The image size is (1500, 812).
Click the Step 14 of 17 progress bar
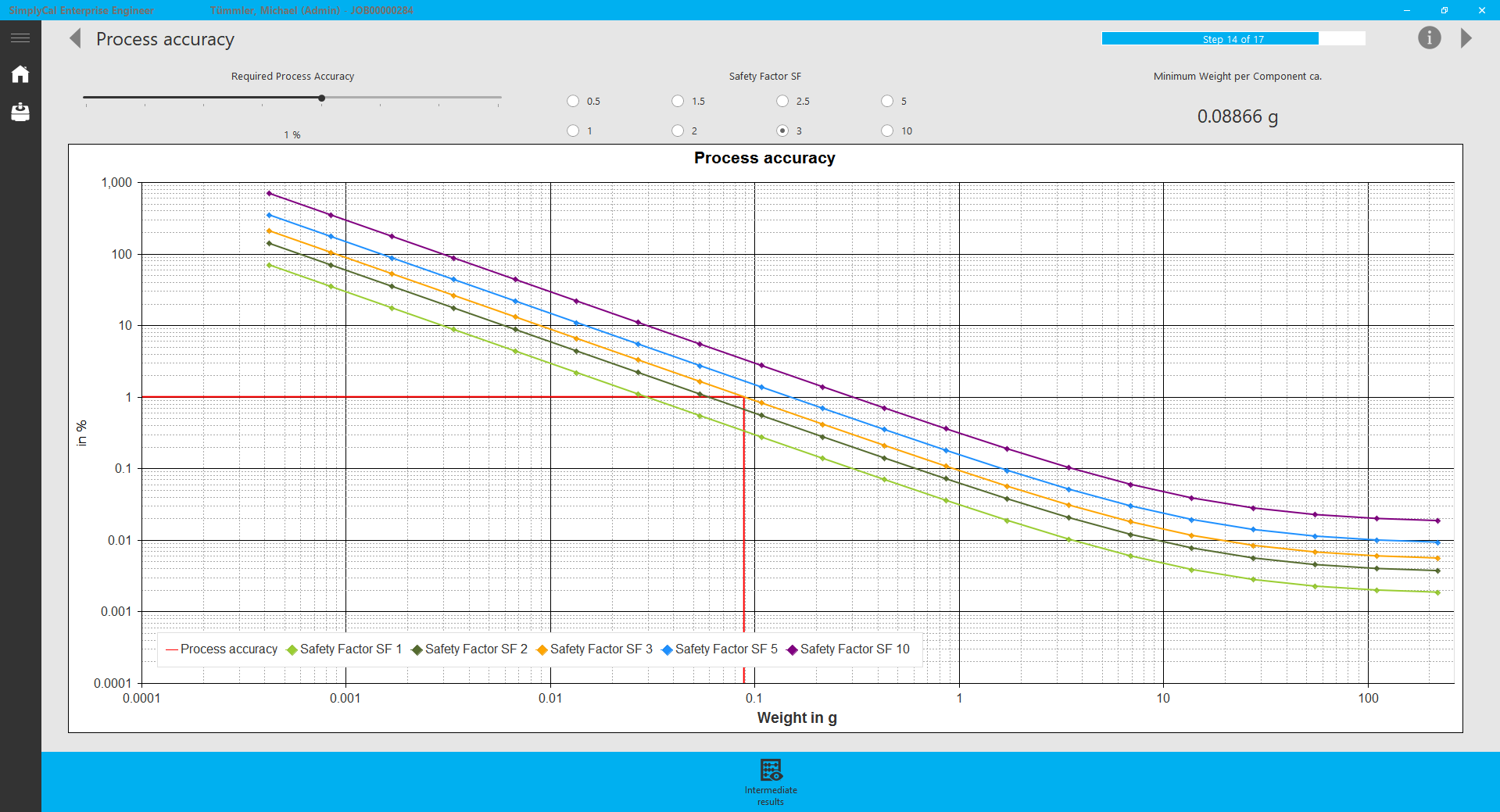(x=1233, y=39)
